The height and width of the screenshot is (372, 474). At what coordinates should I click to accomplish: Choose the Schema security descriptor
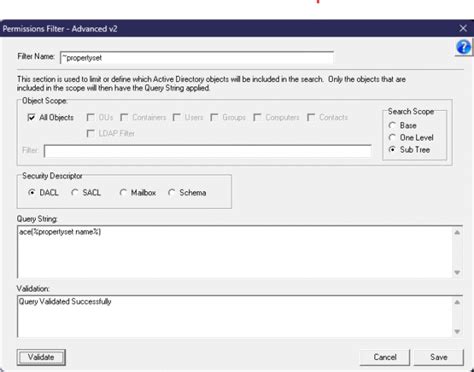click(172, 192)
